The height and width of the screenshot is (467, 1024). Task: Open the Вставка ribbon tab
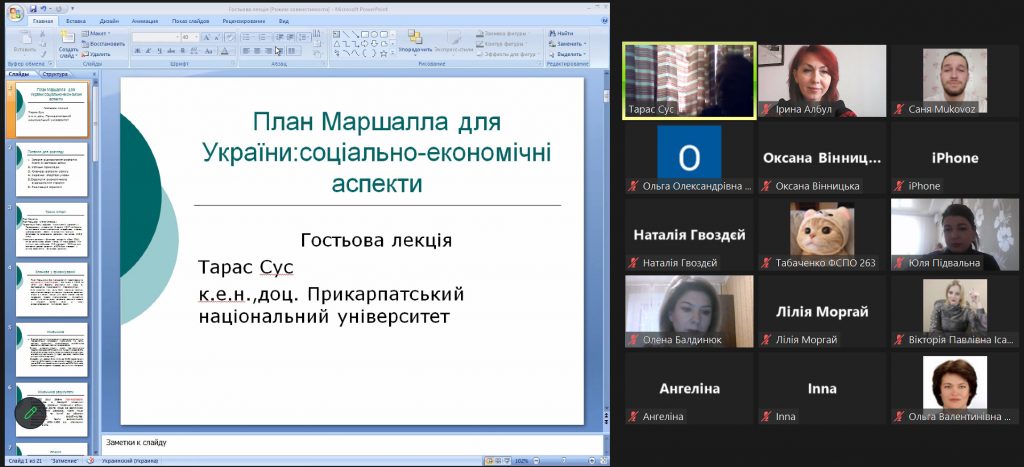click(75, 20)
